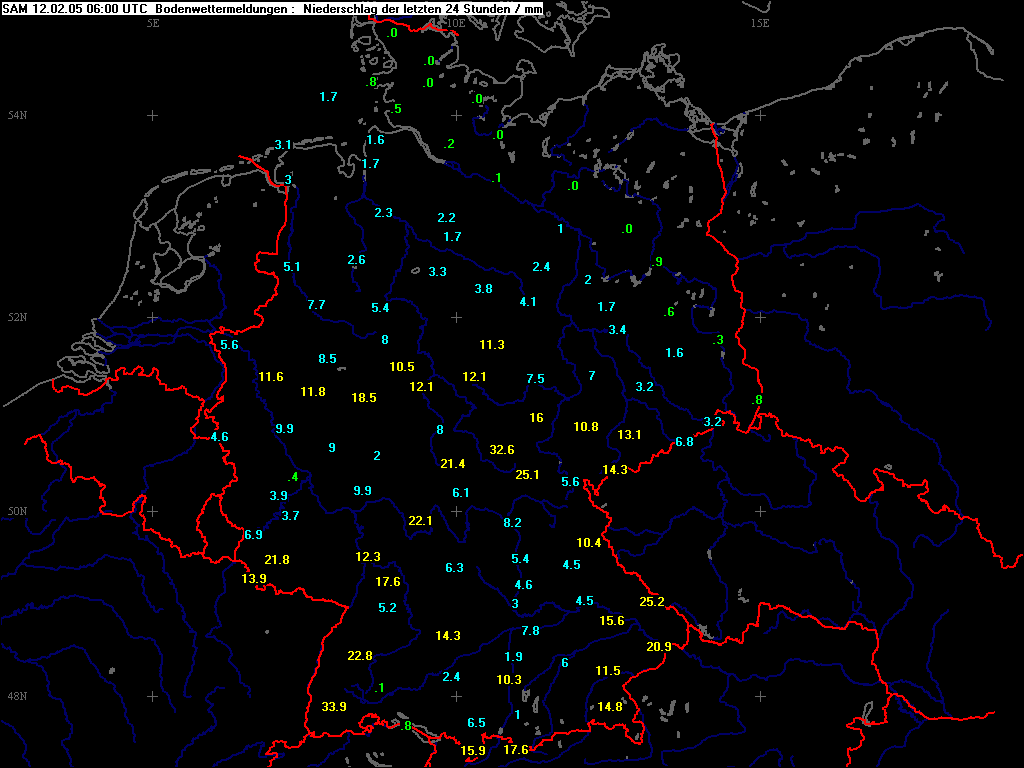The height and width of the screenshot is (768, 1024).
Task: Select the 21.4 precipitation reading
Action: [453, 464]
